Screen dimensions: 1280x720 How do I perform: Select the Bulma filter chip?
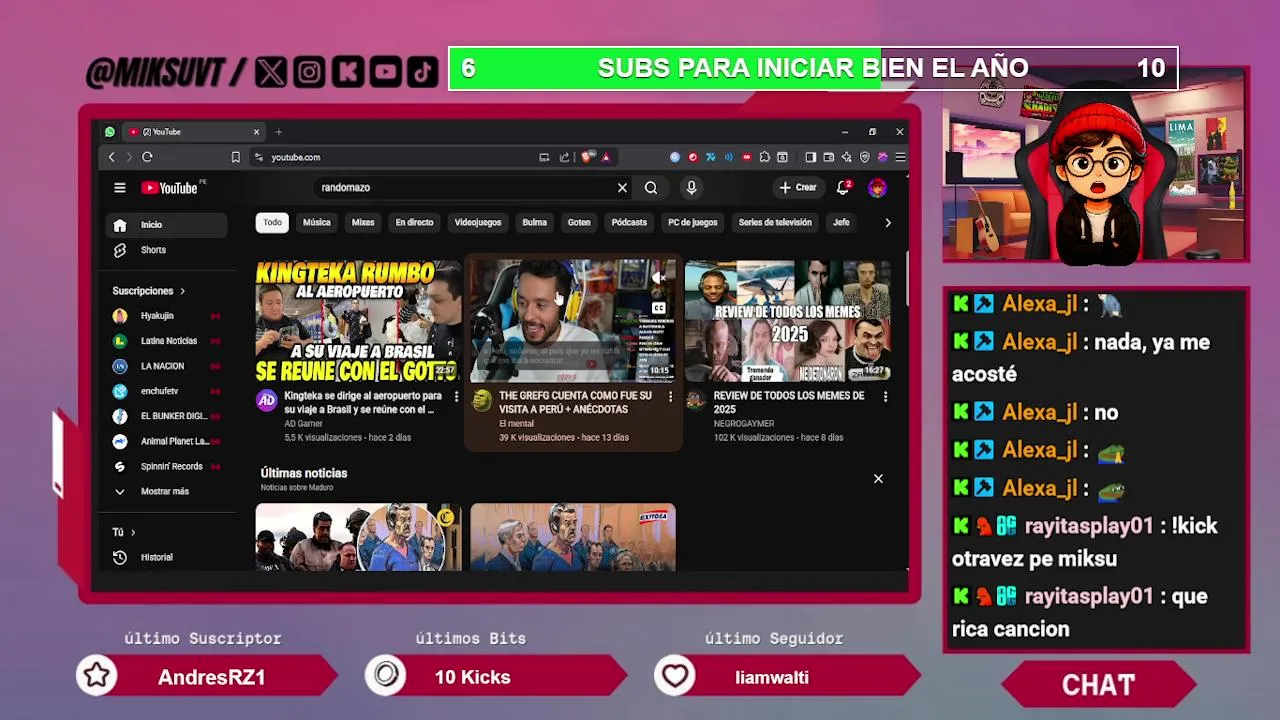[535, 222]
